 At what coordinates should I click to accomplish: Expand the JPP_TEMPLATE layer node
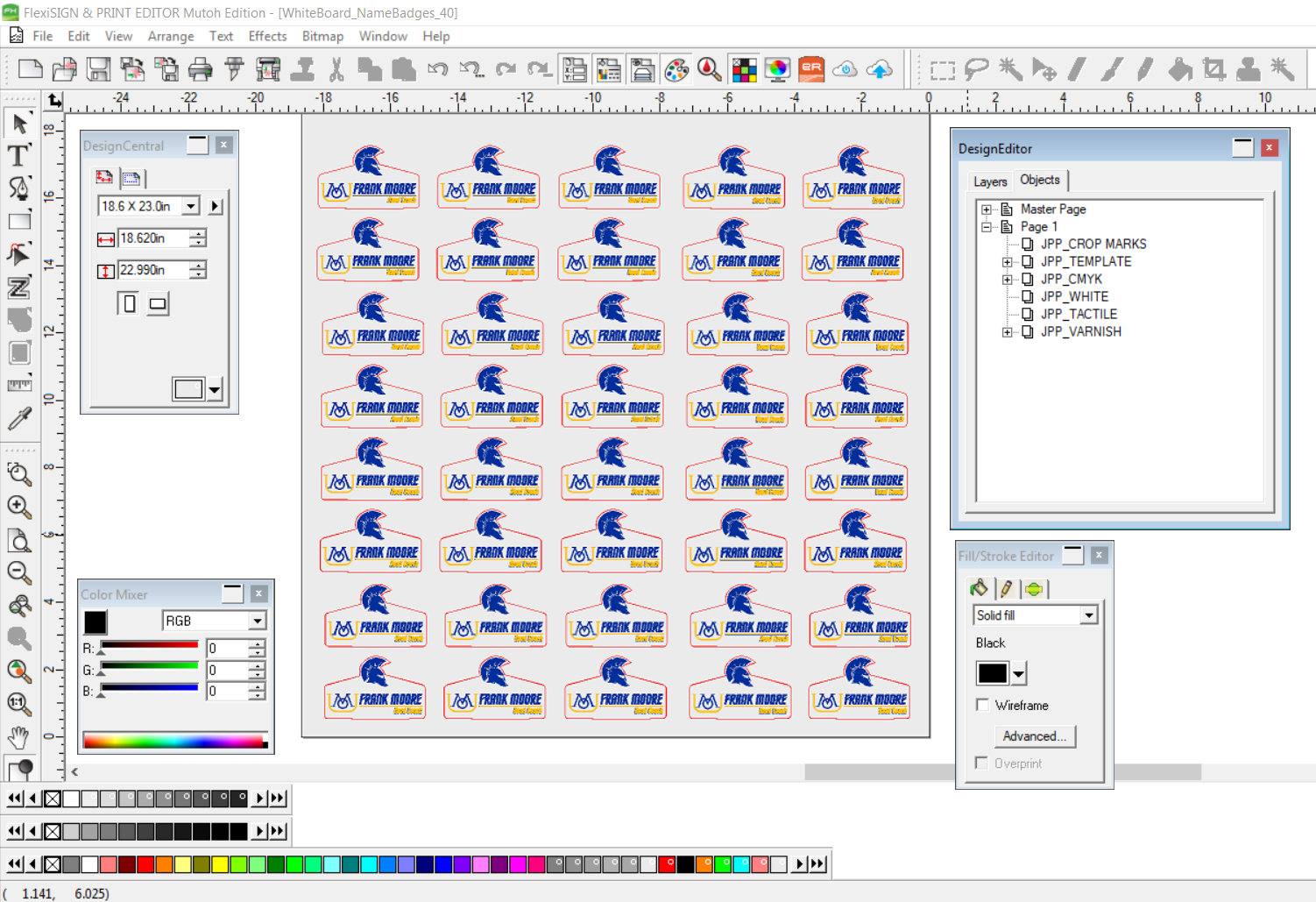tap(1007, 262)
